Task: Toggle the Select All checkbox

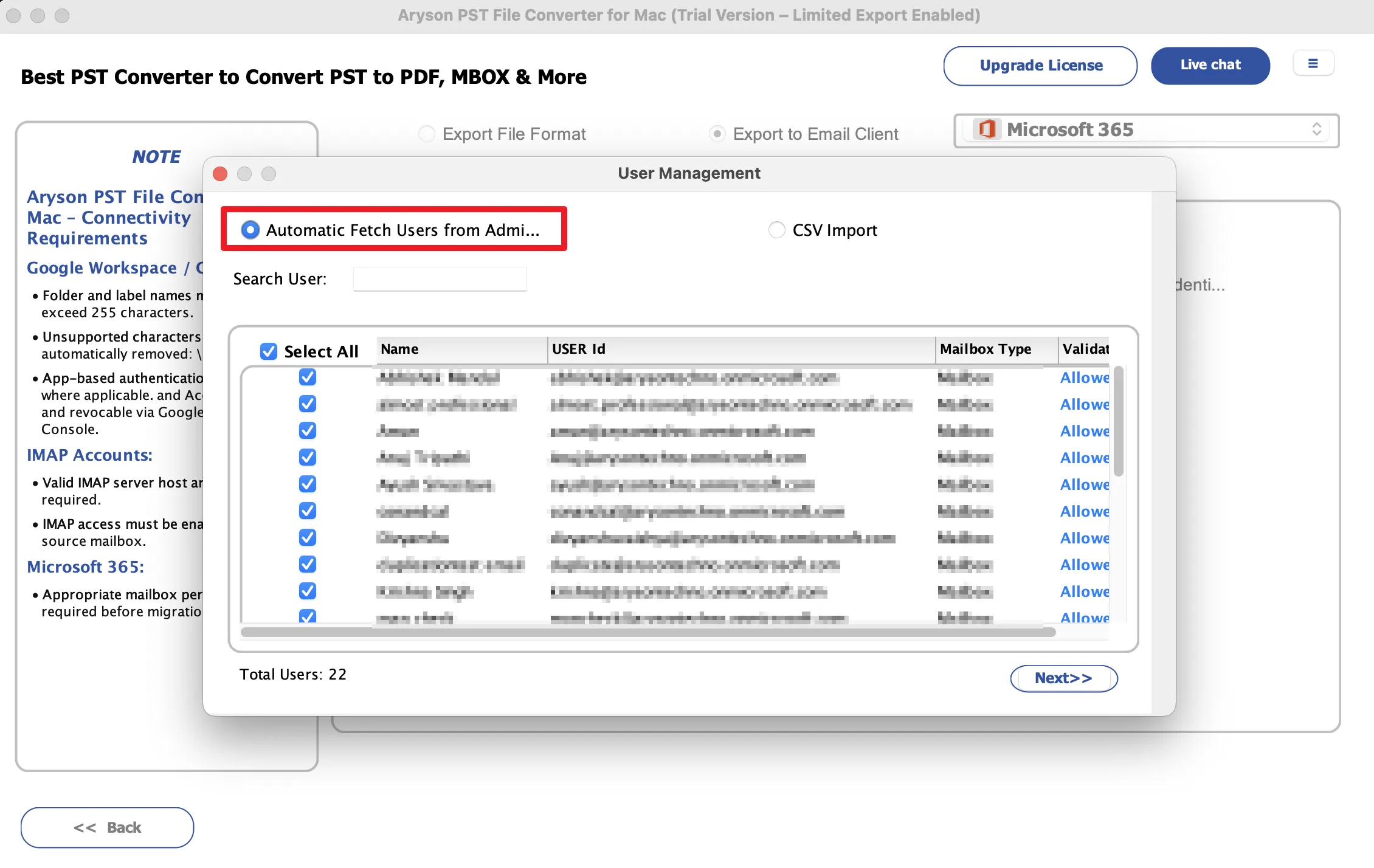Action: pos(269,351)
